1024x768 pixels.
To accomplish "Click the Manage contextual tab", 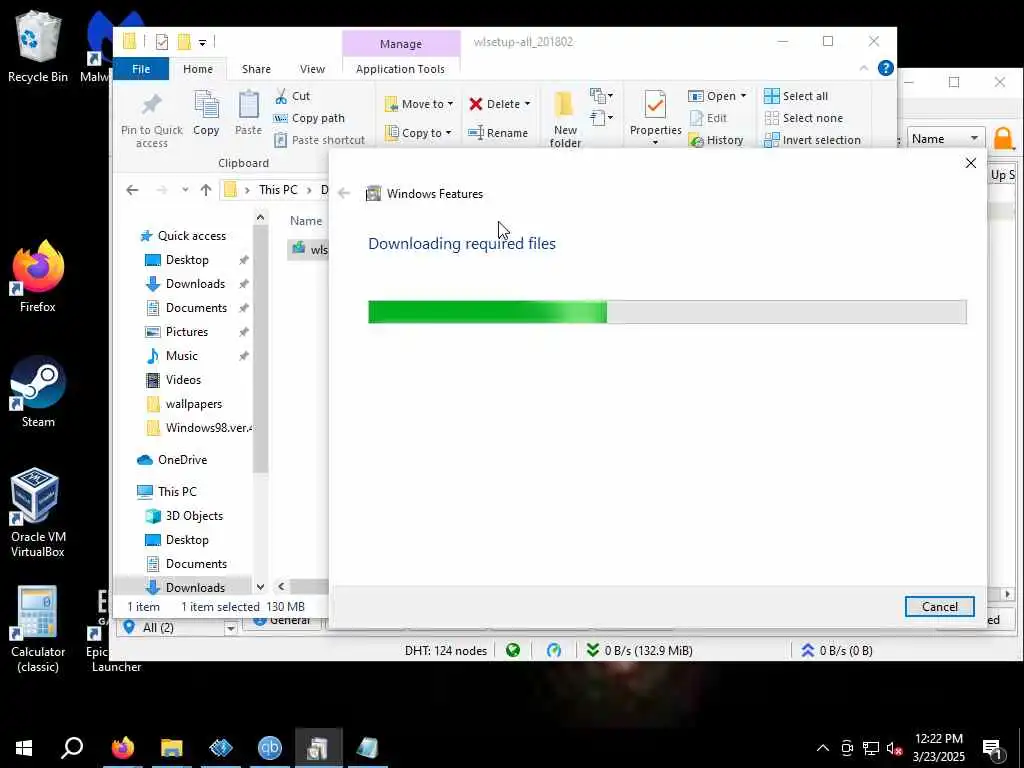I will [401, 44].
